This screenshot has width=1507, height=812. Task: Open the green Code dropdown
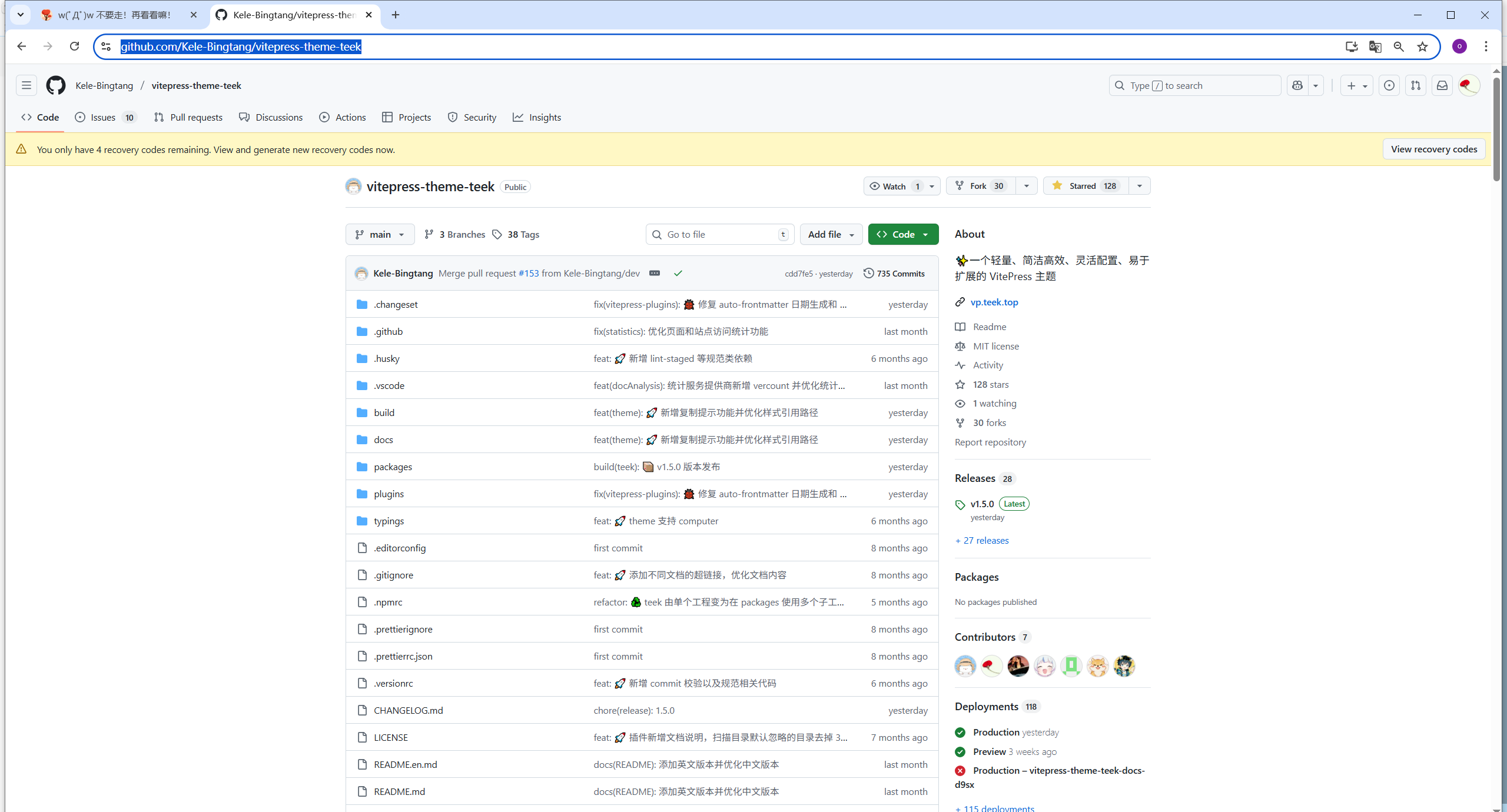(x=902, y=234)
